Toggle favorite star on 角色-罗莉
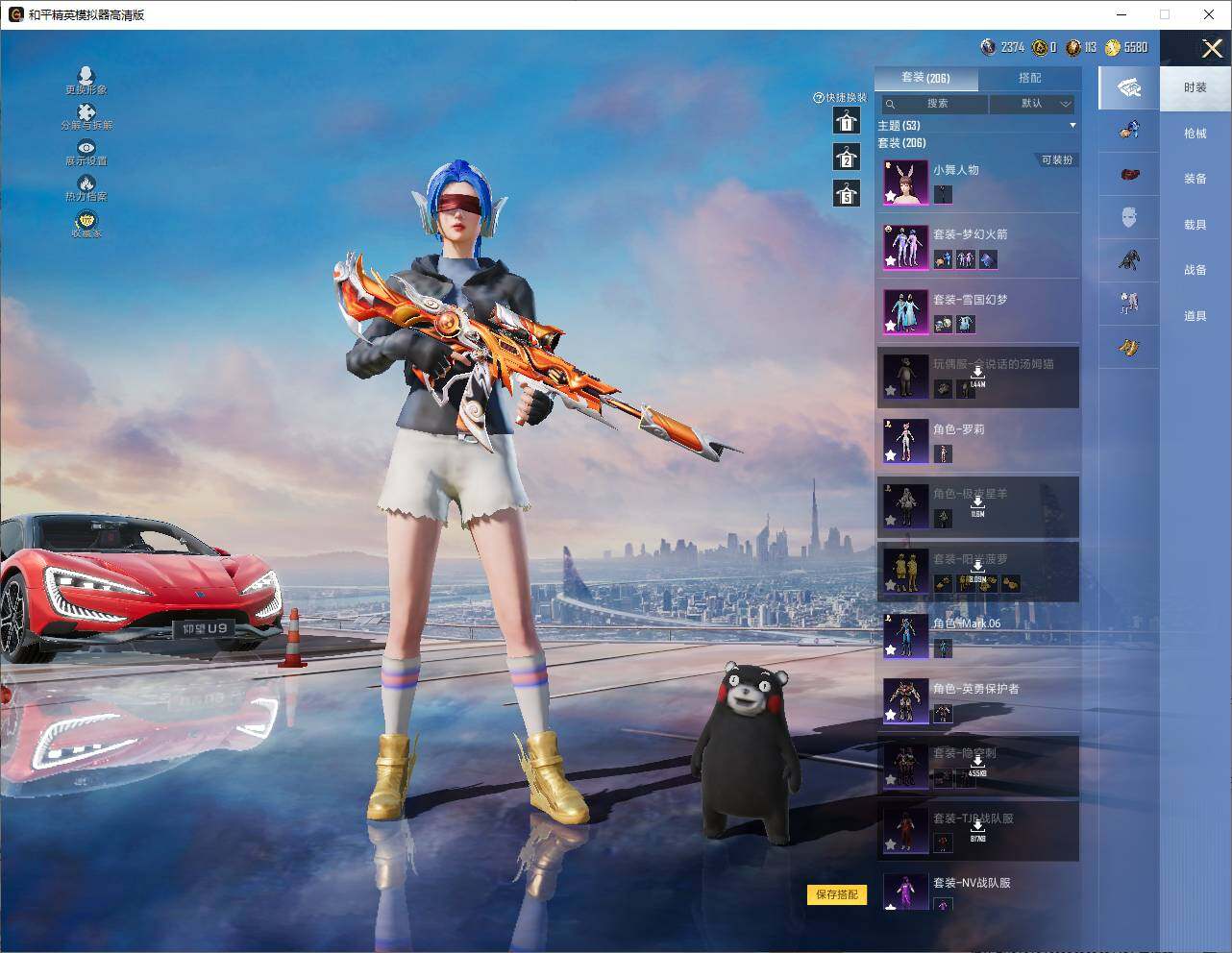The image size is (1232, 953). pos(891,456)
